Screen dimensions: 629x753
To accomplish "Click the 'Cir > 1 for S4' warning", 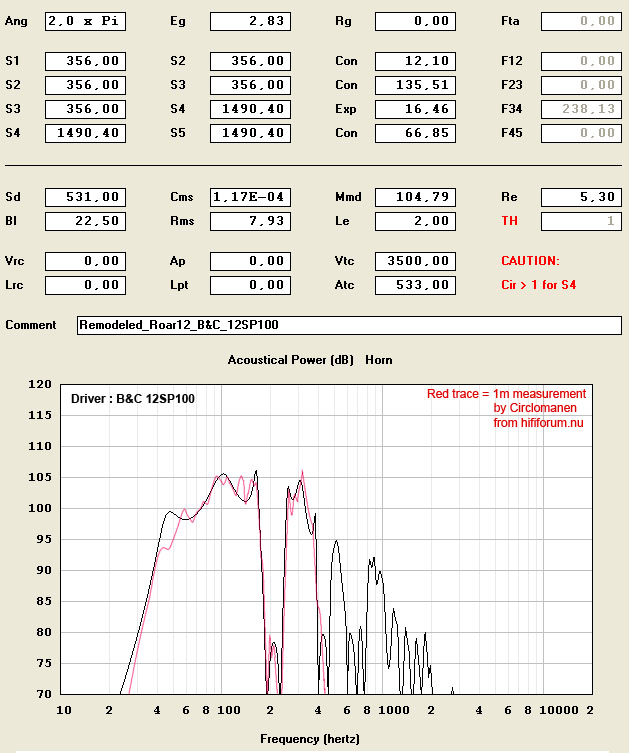I will pos(538,285).
